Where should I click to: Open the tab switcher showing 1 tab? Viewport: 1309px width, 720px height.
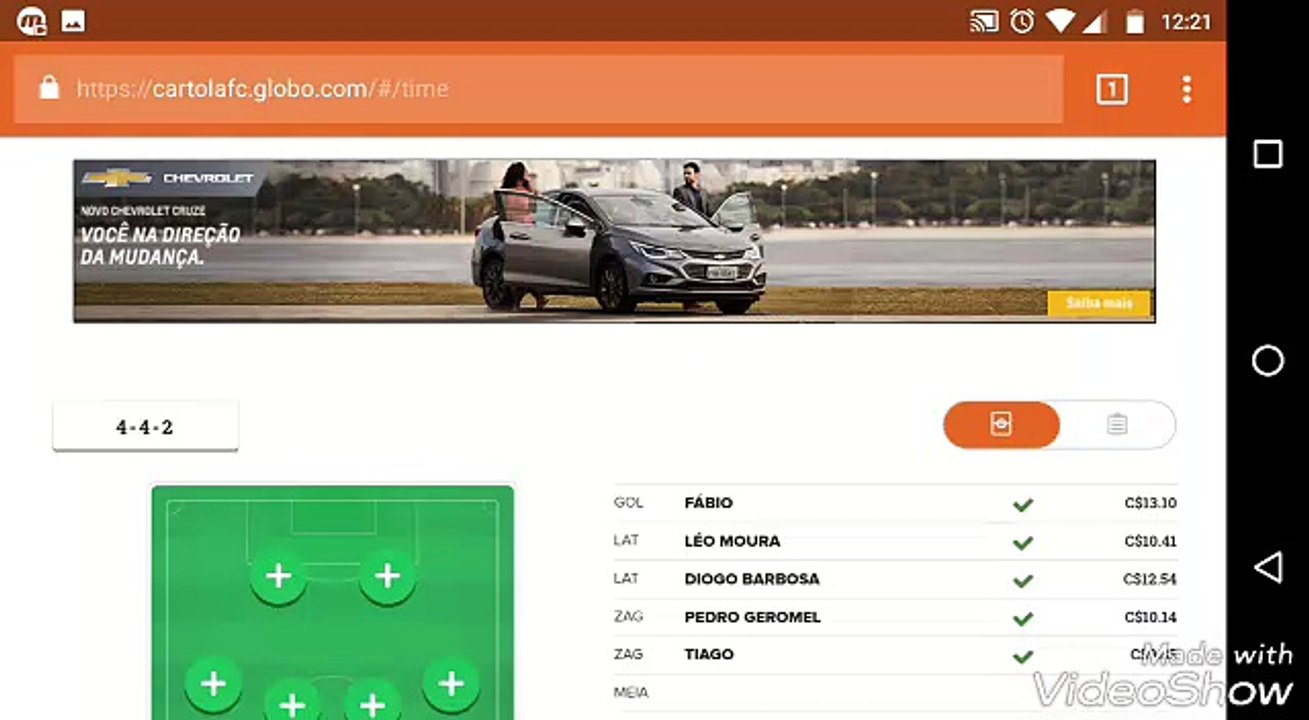[1112, 89]
